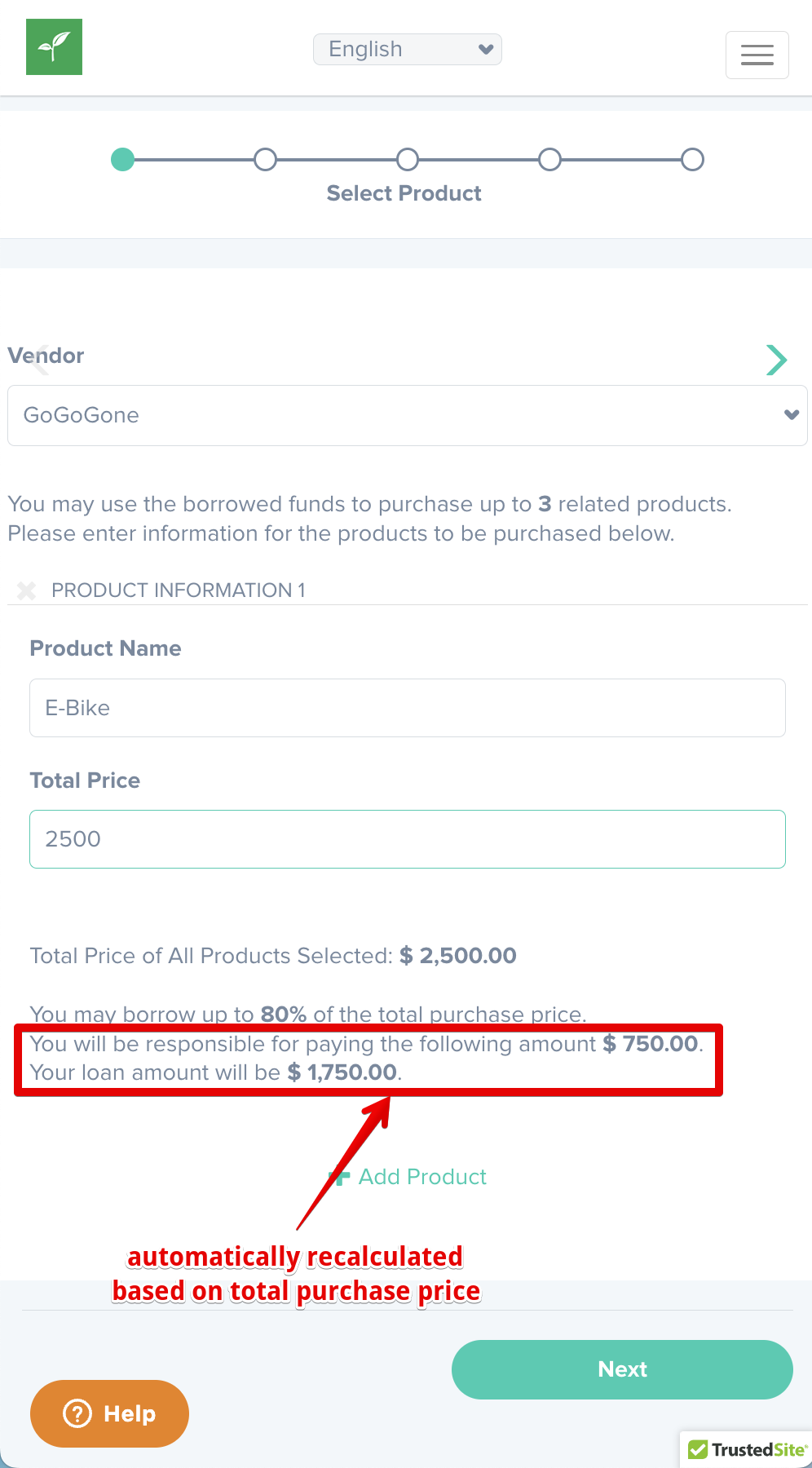Screen dimensions: 812x1468
Task: Click the left chevron arrow near Vendor
Action: tap(39, 359)
